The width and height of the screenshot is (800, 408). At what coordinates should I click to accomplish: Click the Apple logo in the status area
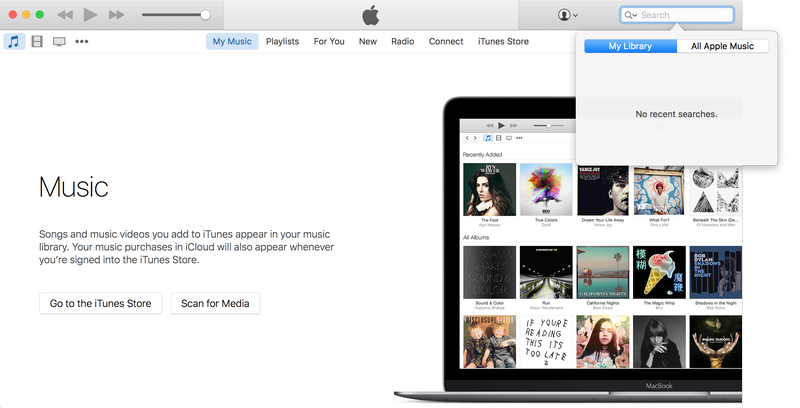click(370, 15)
